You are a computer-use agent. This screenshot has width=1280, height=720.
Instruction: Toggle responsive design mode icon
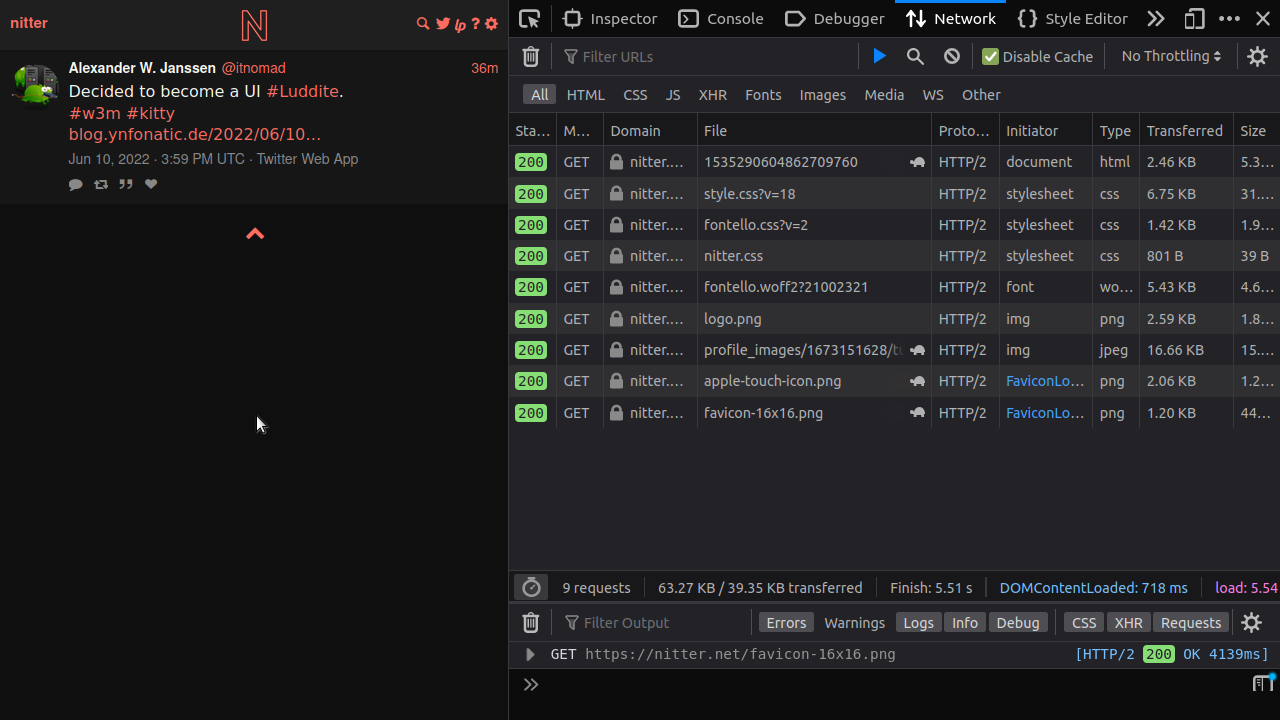pyautogui.click(x=1194, y=18)
